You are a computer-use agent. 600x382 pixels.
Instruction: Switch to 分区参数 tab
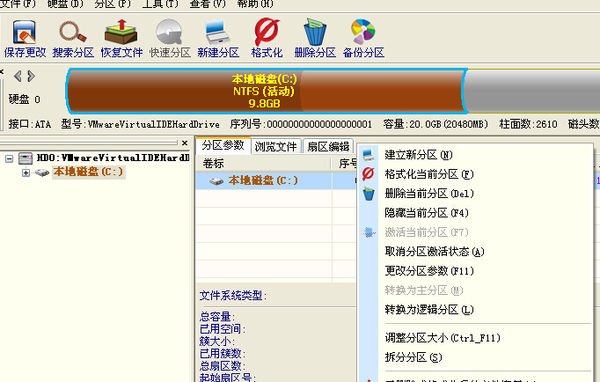[223, 145]
